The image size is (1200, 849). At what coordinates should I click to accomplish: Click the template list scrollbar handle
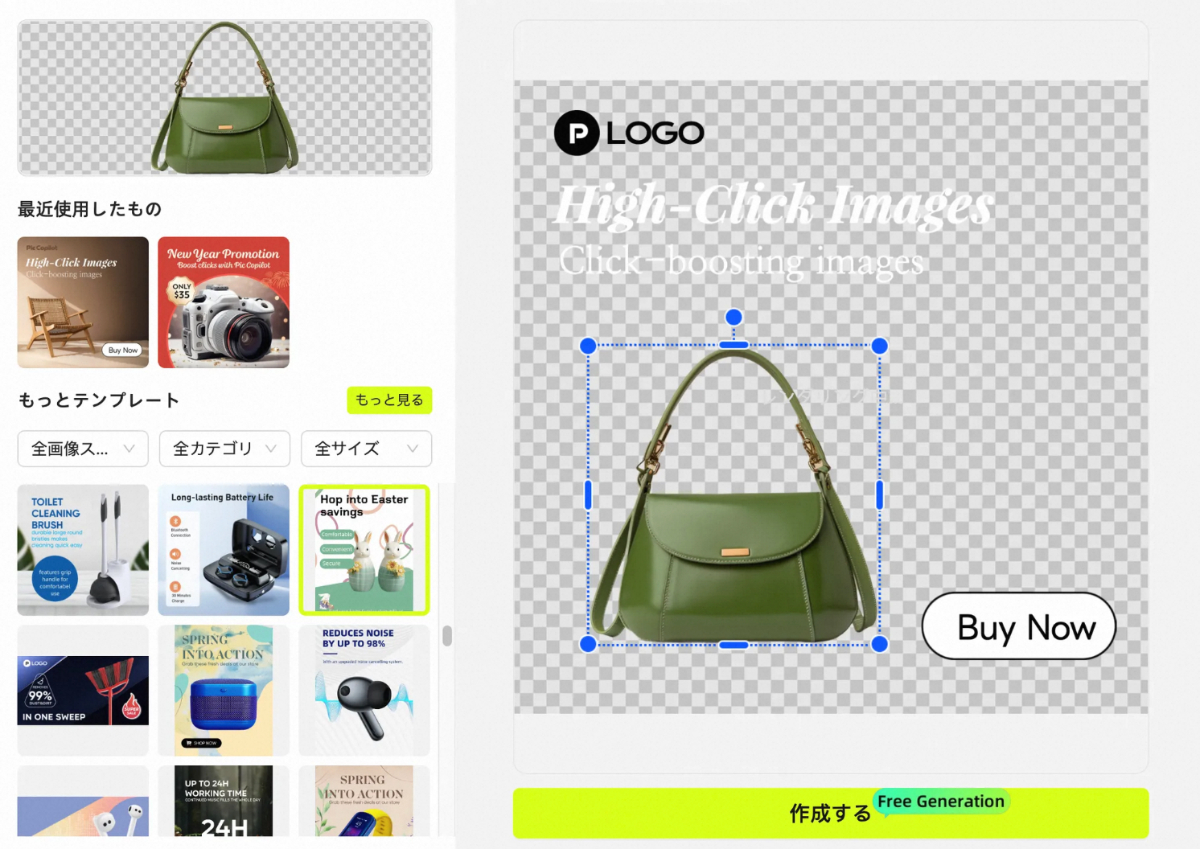[447, 636]
